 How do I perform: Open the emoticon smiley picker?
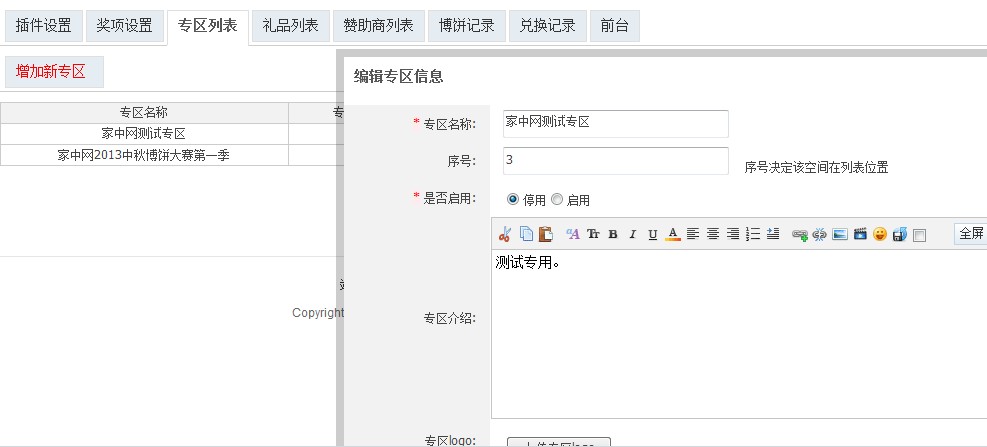pos(879,234)
